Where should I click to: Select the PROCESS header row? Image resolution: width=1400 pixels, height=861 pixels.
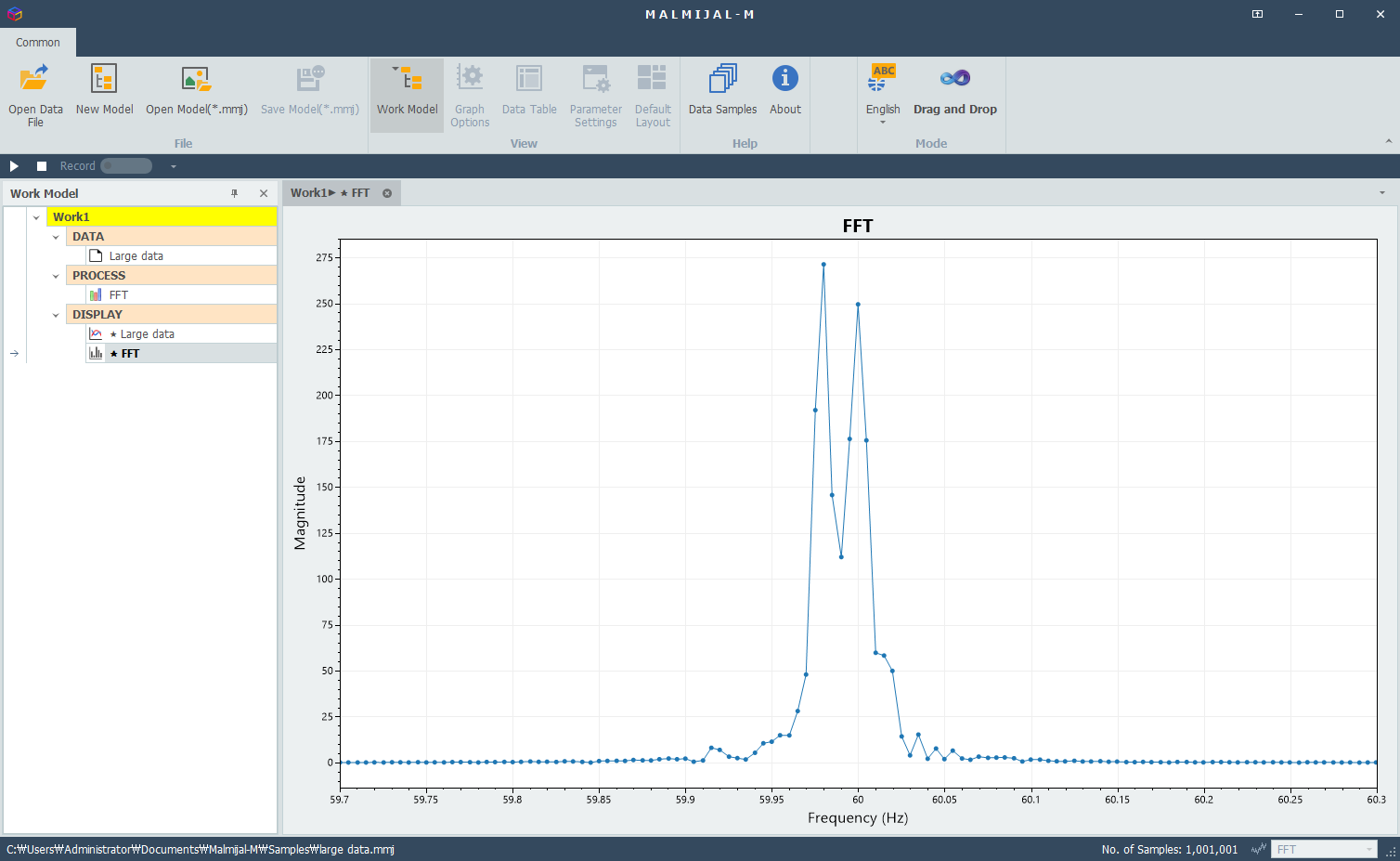coord(172,276)
